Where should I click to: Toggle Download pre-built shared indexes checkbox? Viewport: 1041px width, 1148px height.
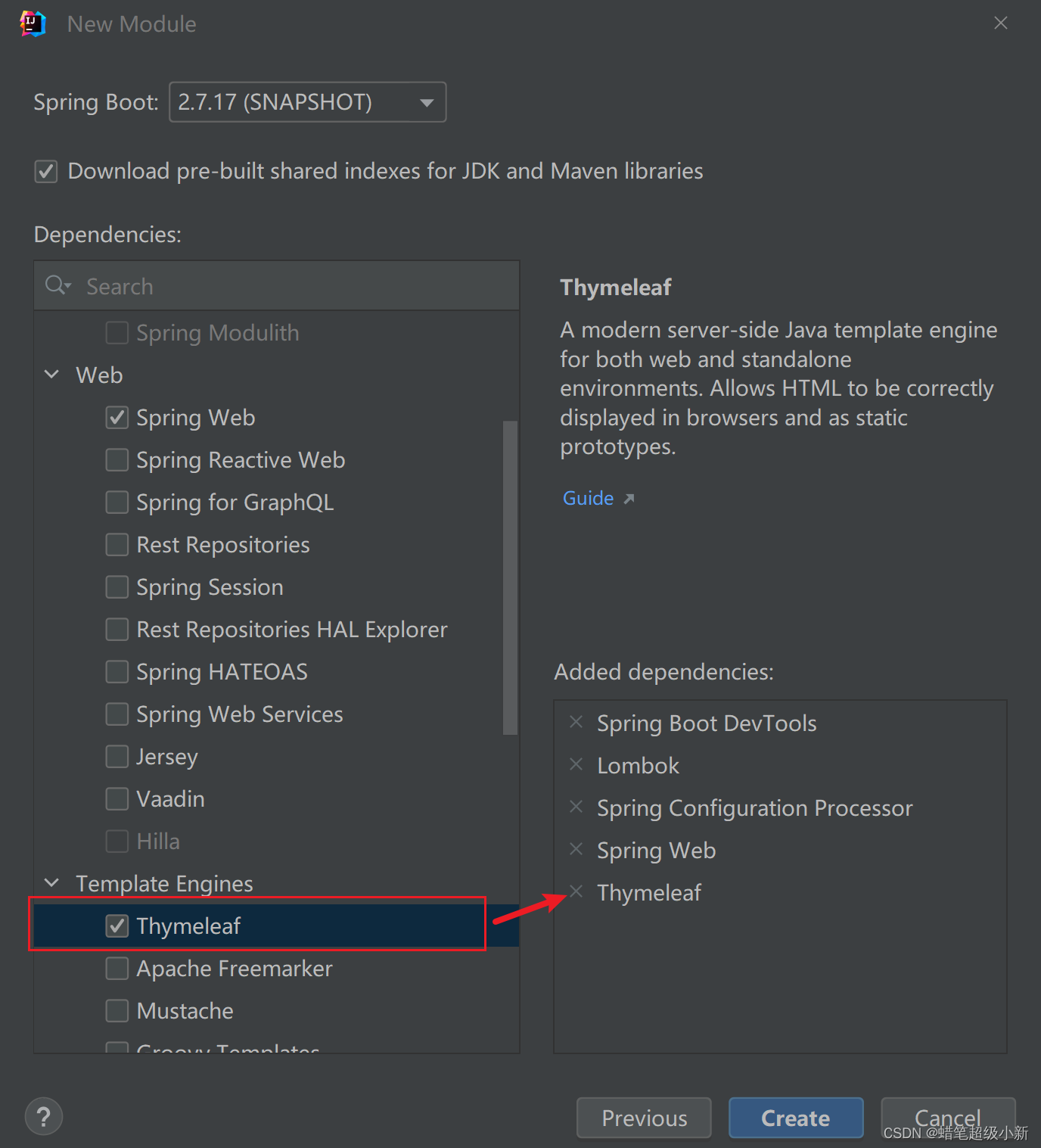[46, 171]
